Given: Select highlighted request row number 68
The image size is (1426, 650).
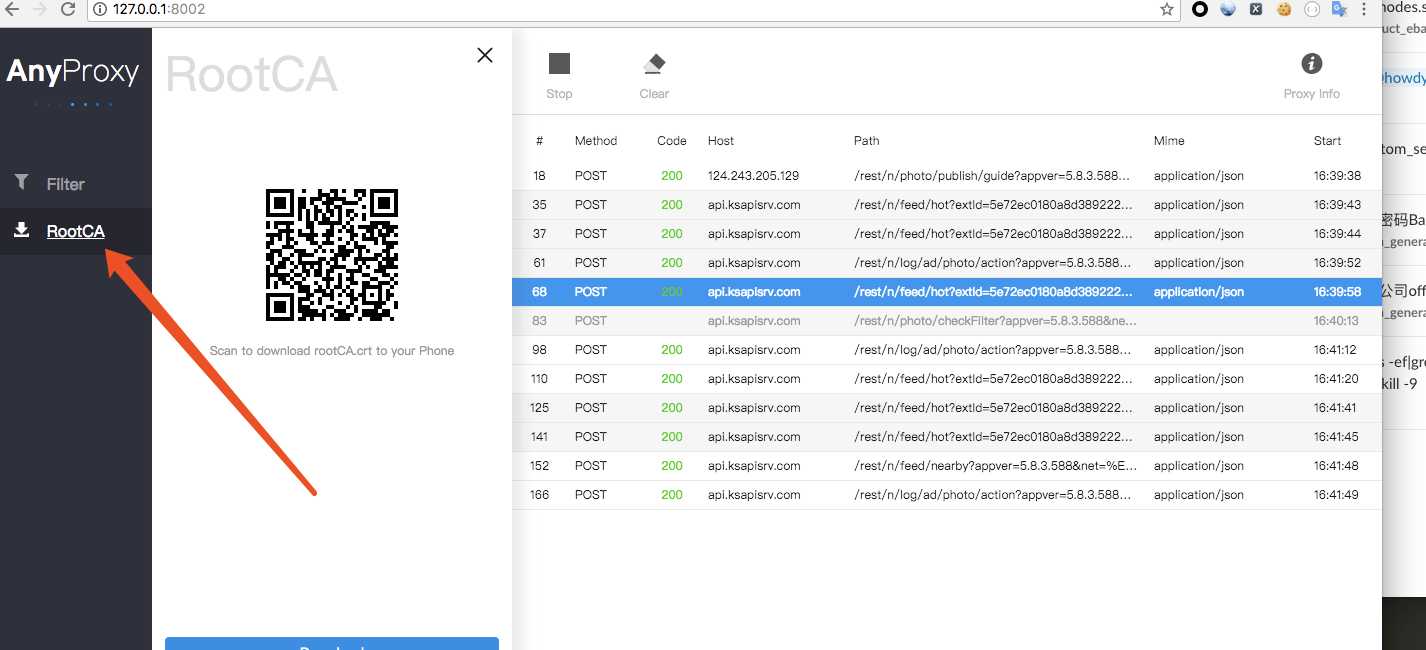Looking at the screenshot, I should point(946,292).
